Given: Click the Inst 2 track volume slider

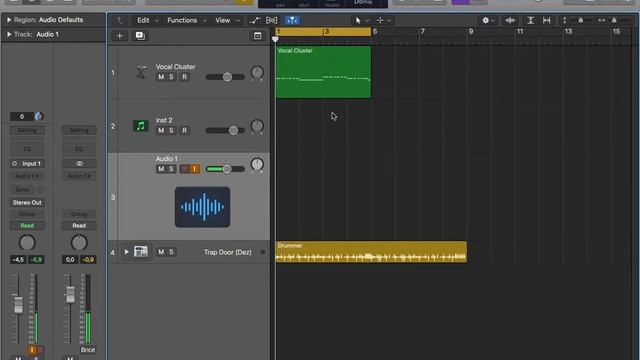Looking at the screenshot, I should click(225, 131).
